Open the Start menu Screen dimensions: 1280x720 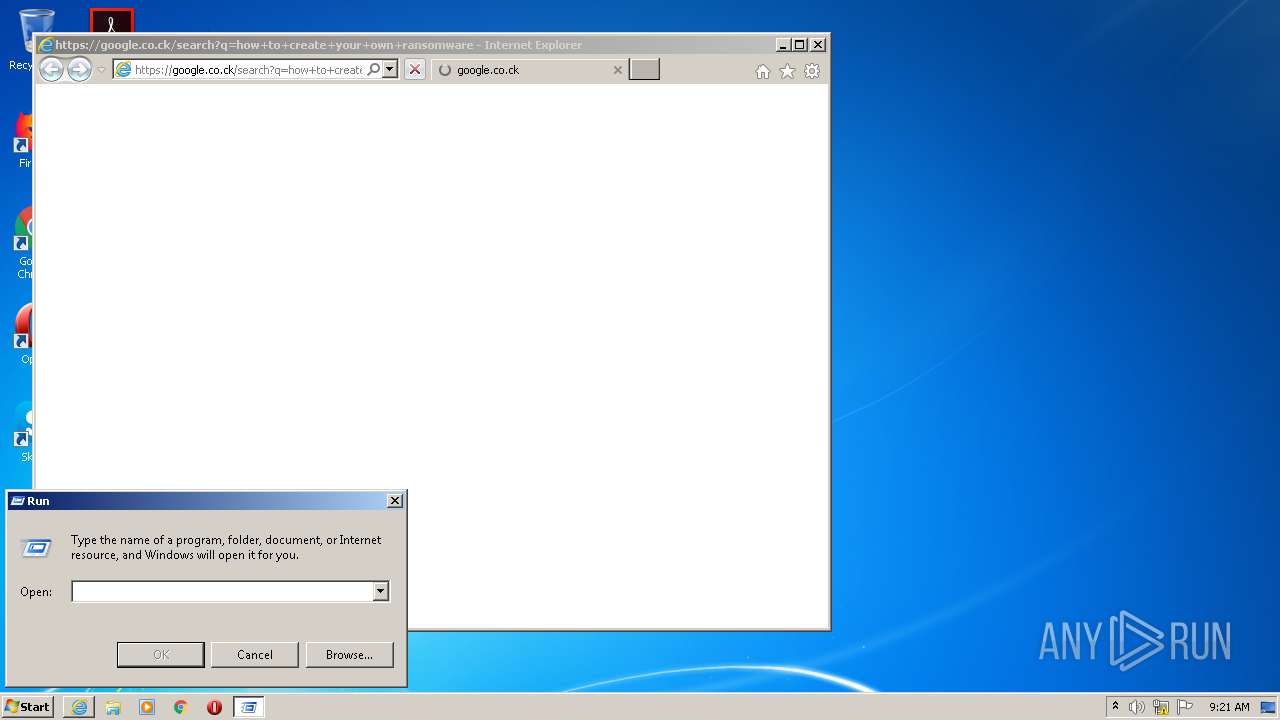[x=27, y=707]
